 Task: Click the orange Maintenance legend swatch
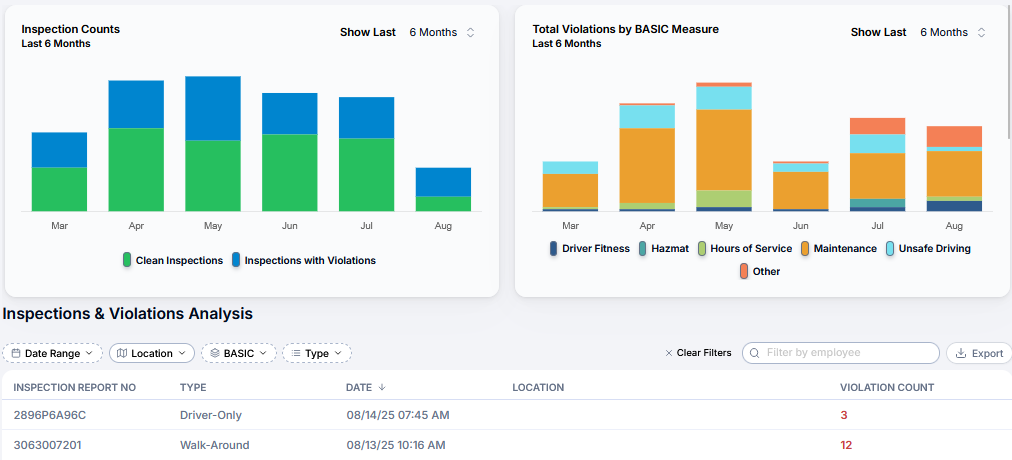click(x=805, y=248)
